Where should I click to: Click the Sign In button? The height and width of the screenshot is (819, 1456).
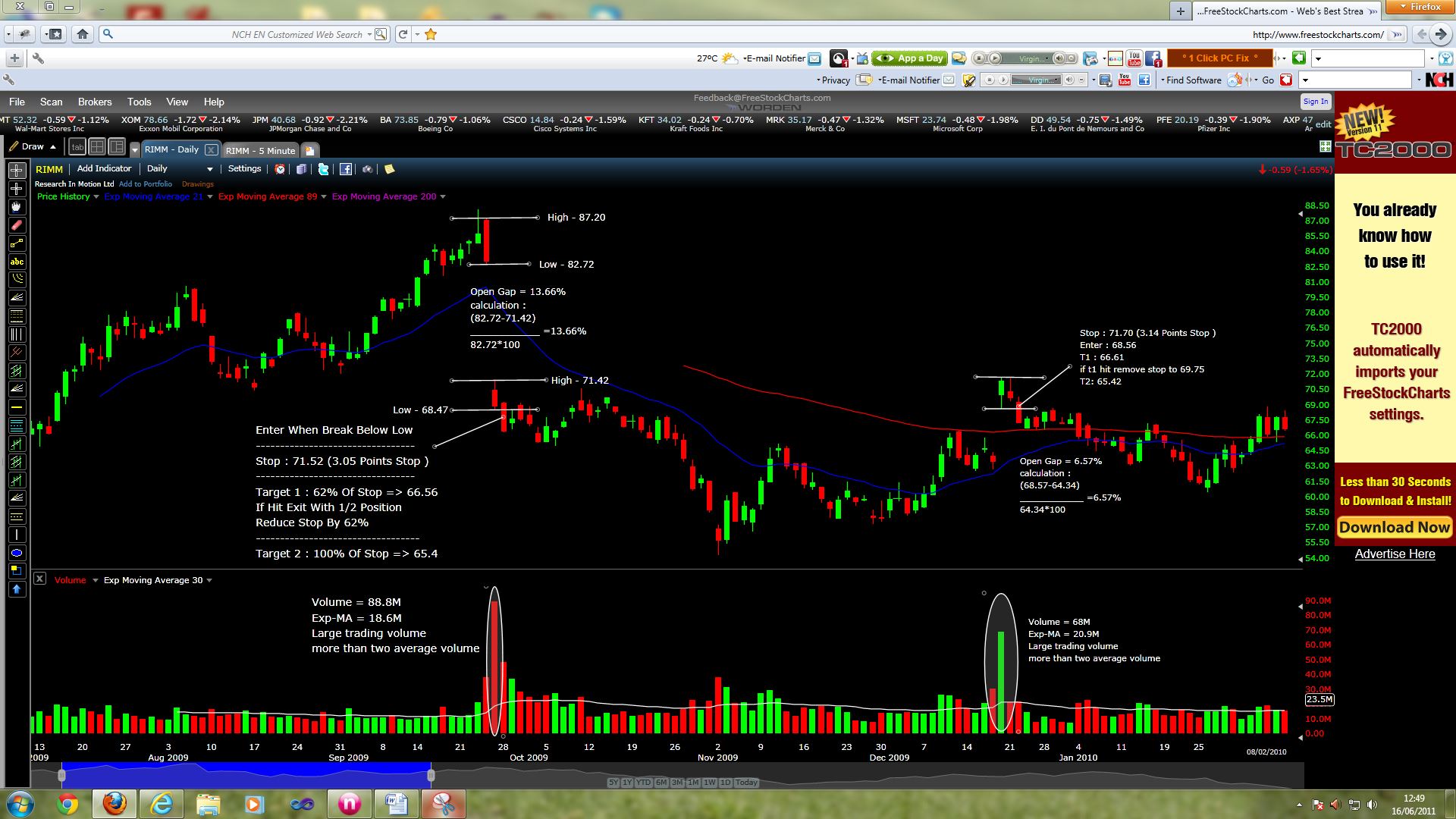click(1316, 102)
